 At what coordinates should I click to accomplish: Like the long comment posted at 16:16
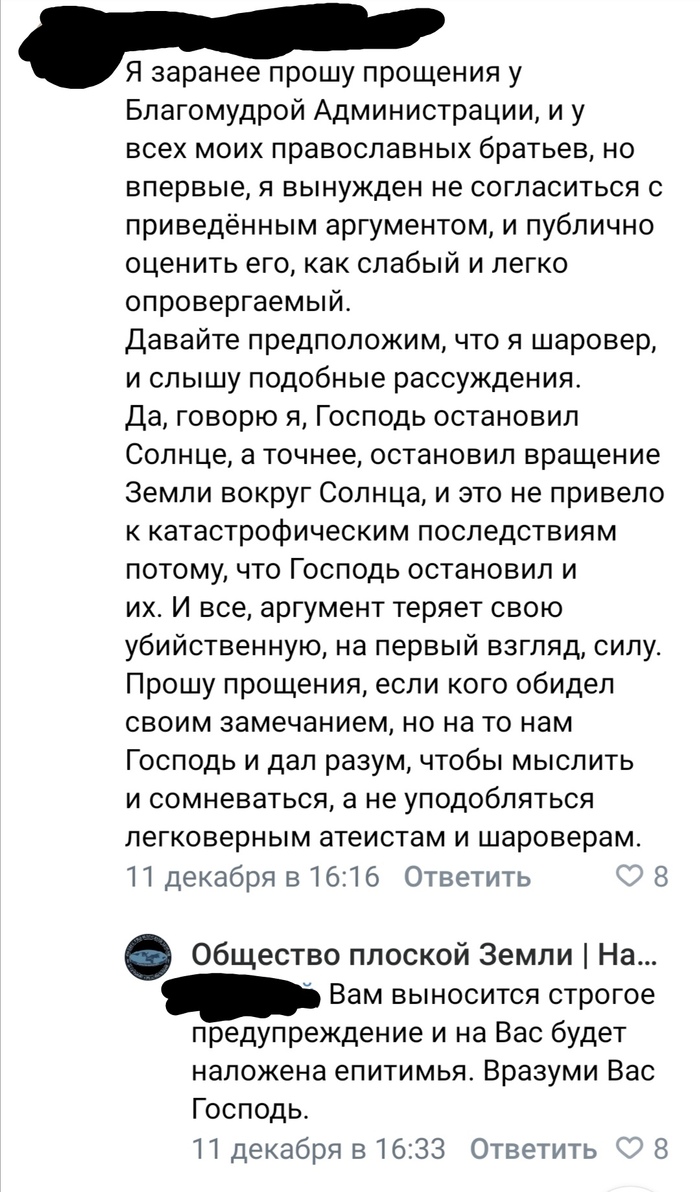[x=629, y=877]
